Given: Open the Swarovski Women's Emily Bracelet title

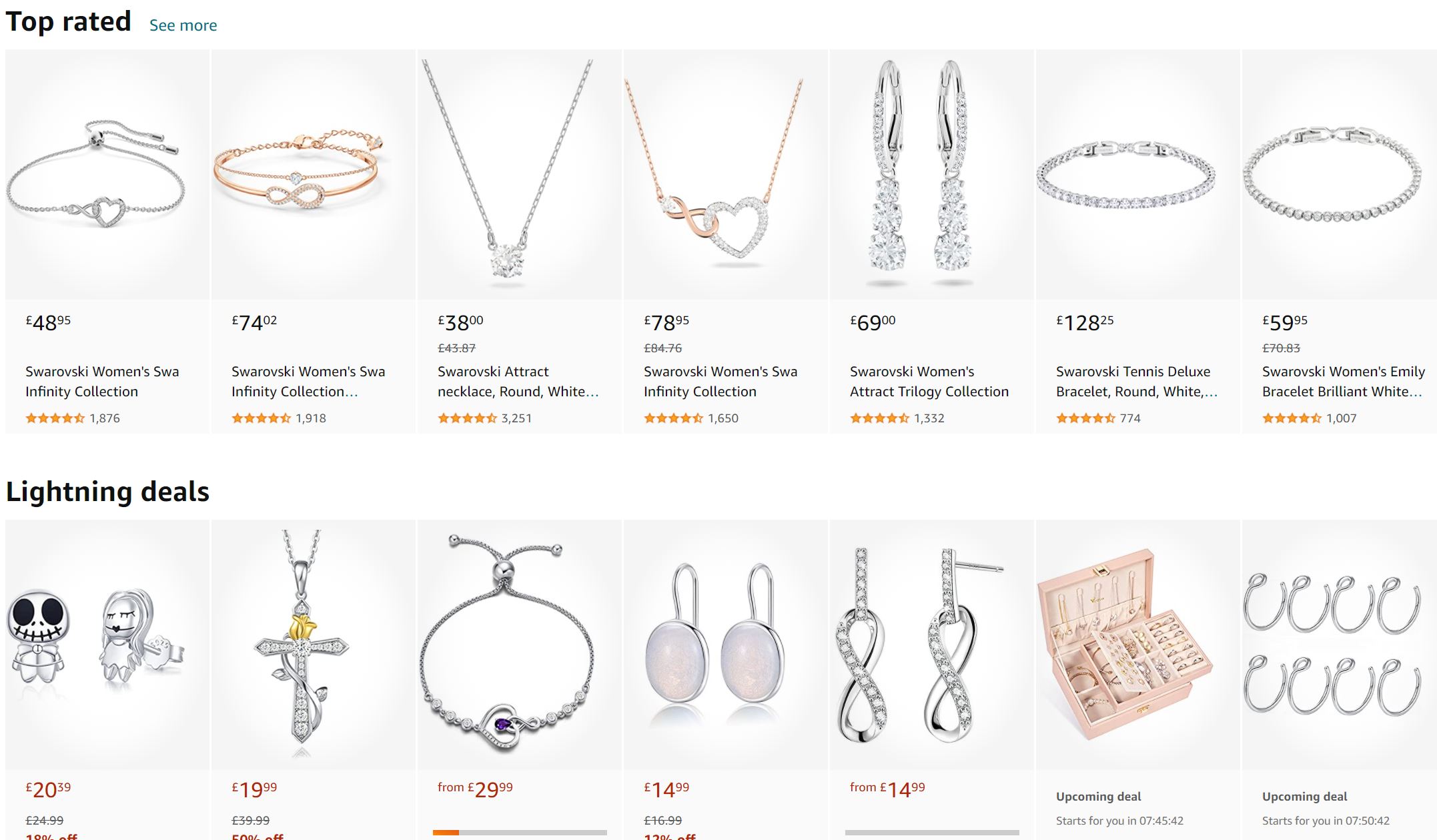Looking at the screenshot, I should [1343, 381].
